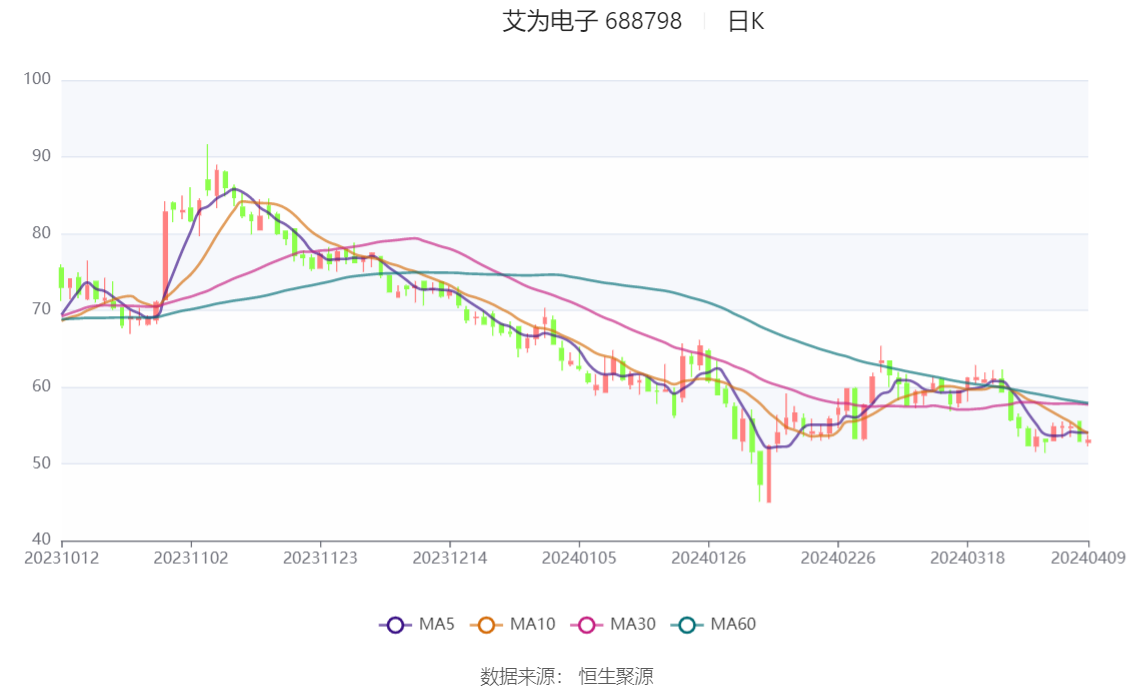This screenshot has width=1134, height=689.
Task: Click the chart title 艾为电子 688798
Action: pos(592,21)
